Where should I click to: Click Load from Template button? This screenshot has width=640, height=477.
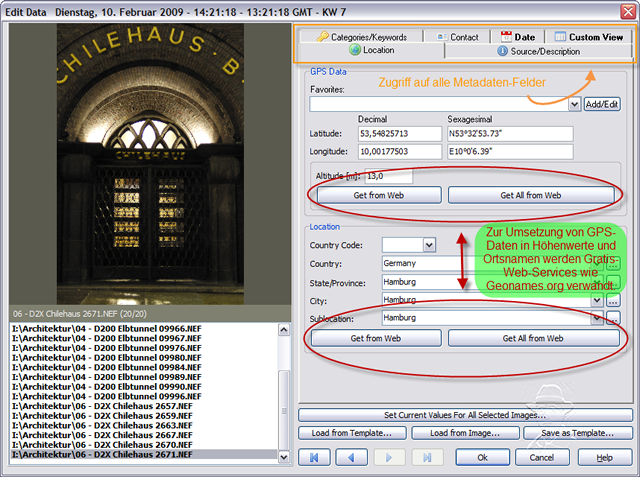[x=352, y=433]
